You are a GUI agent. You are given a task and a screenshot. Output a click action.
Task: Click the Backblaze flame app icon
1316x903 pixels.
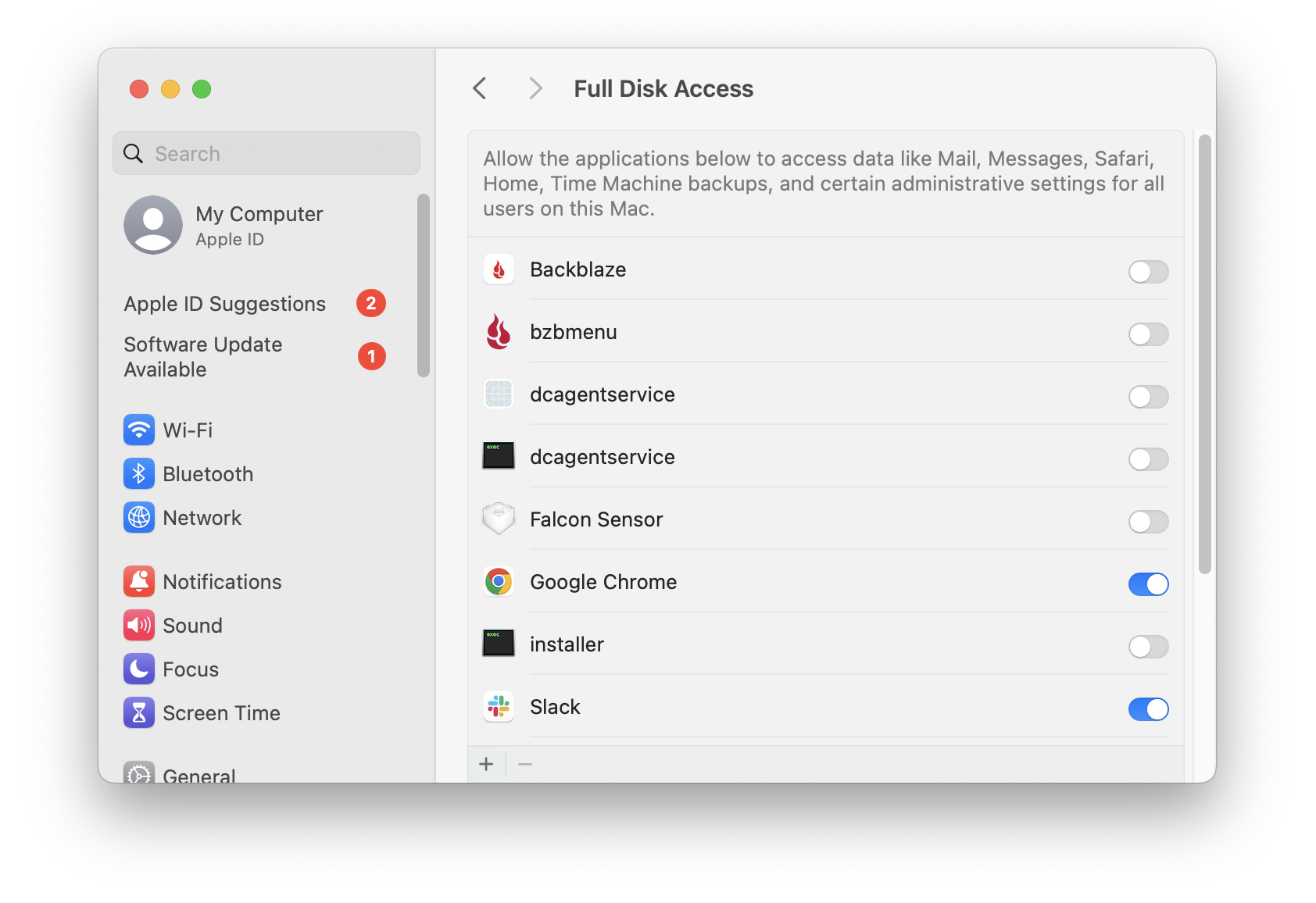499,269
